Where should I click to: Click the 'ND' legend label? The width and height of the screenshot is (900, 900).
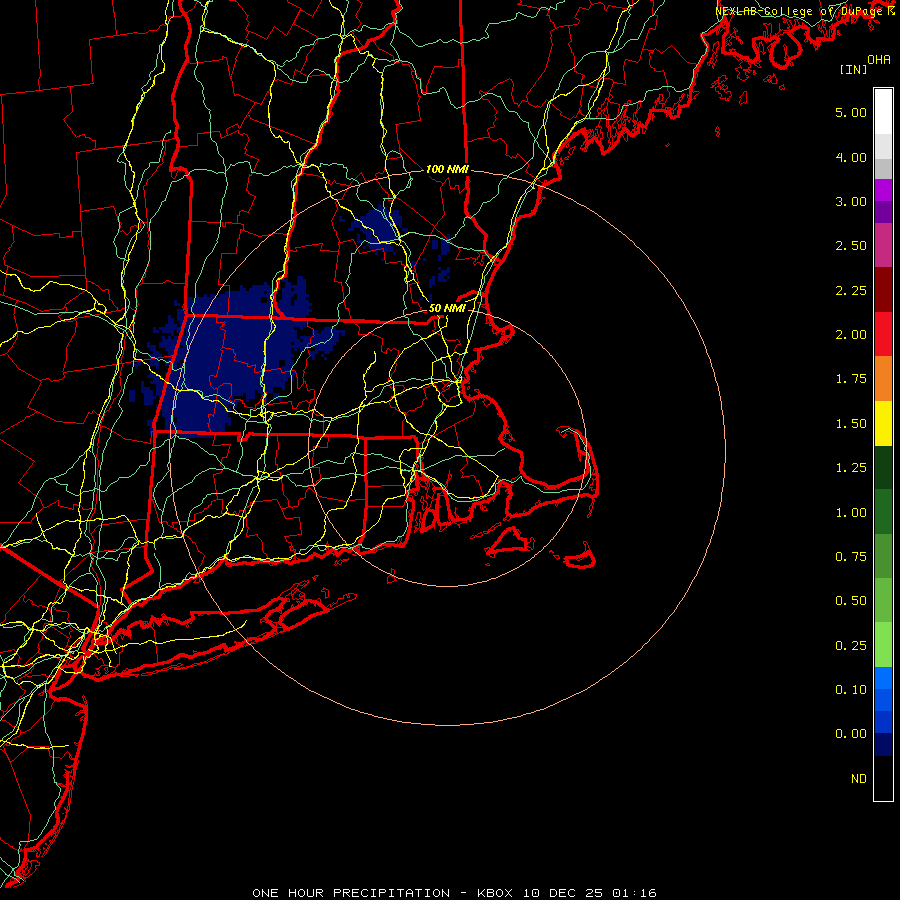(x=859, y=779)
